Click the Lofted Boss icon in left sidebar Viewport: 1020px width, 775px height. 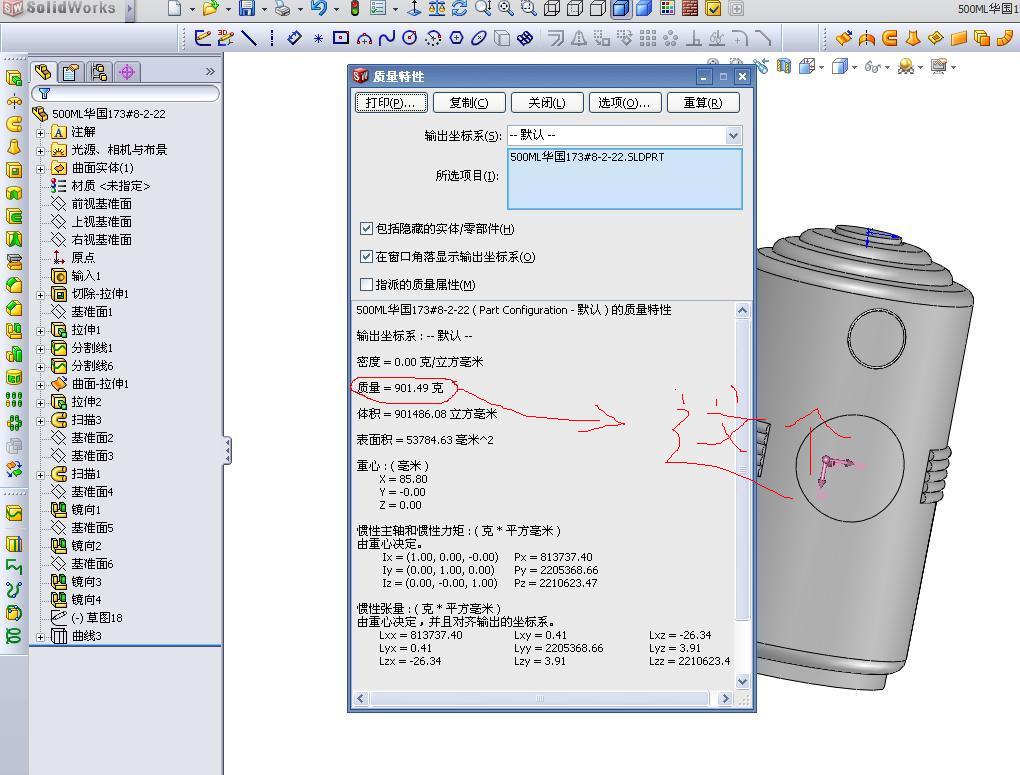point(14,147)
